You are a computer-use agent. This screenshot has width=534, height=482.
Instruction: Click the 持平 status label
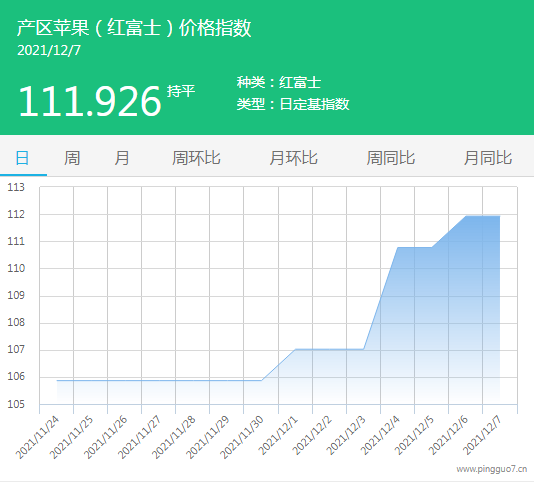click(181, 91)
